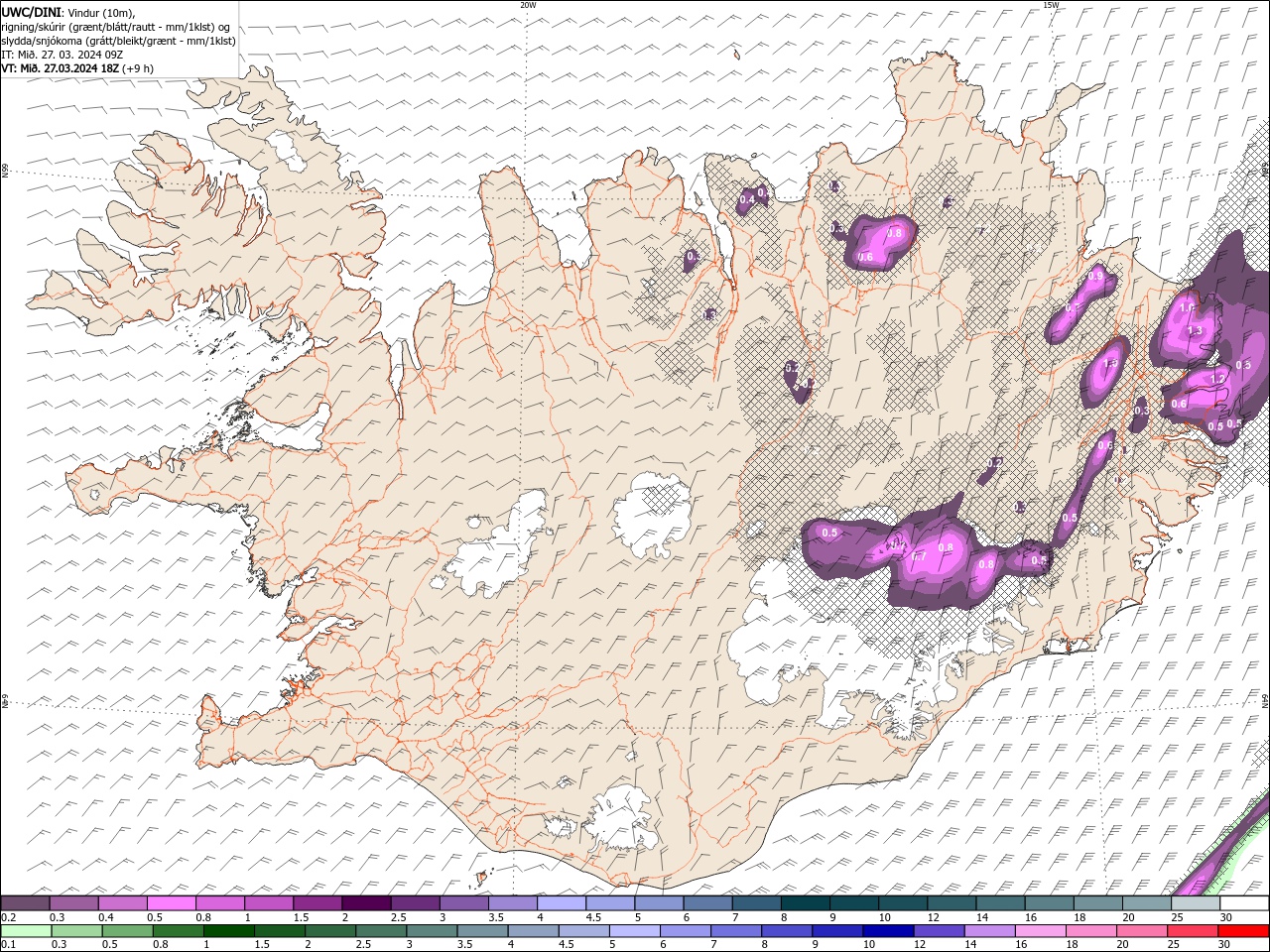
Task: Click the 1.3 snowfall value label in the east
Action: 1195,330
